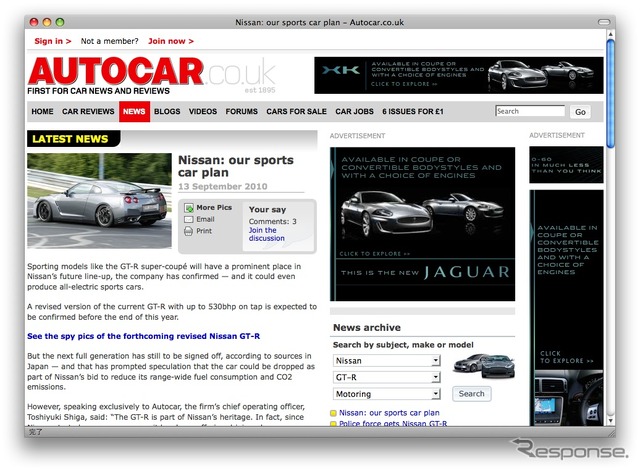640x471 pixels.
Task: Click the toolbar pill button in title bar
Action: (x=604, y=22)
